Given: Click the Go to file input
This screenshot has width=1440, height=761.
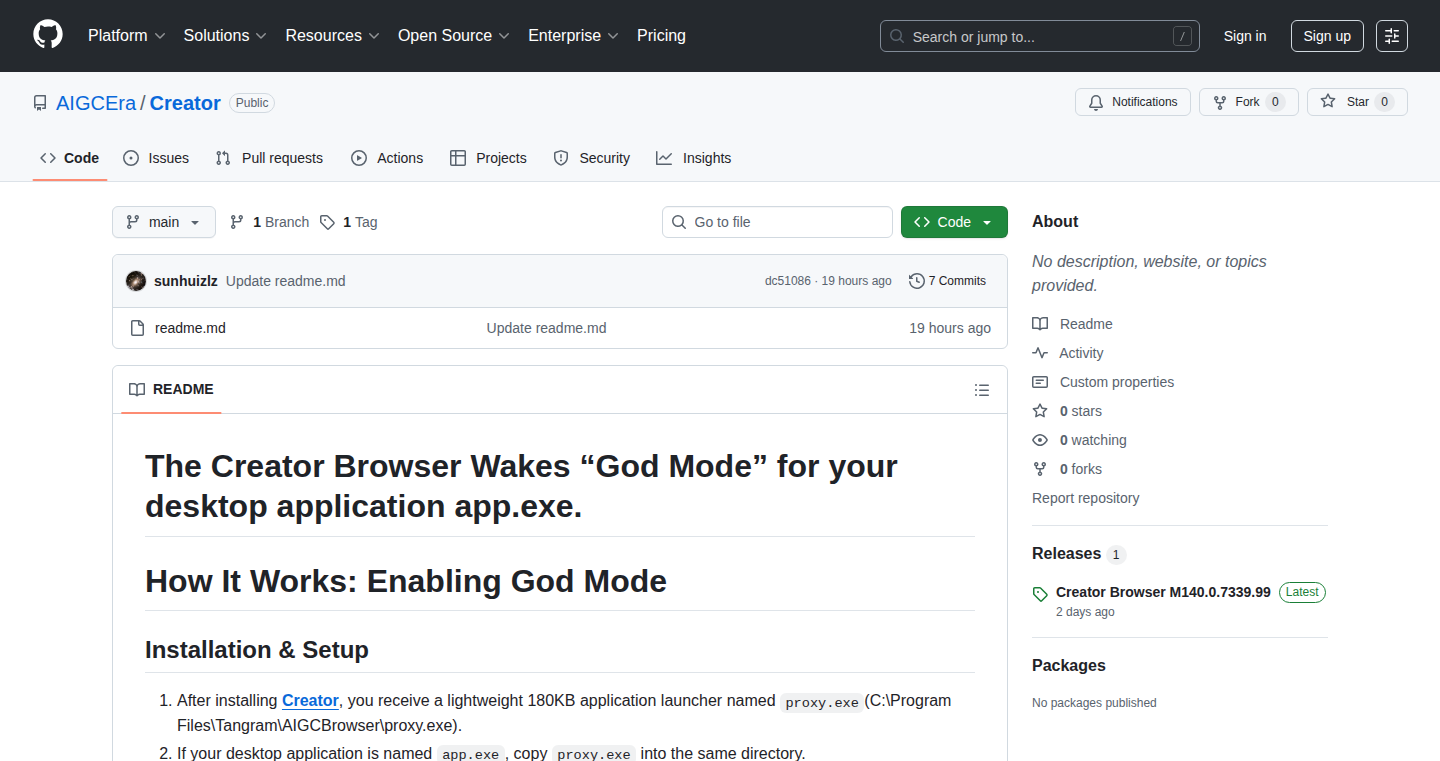Looking at the screenshot, I should tap(777, 222).
